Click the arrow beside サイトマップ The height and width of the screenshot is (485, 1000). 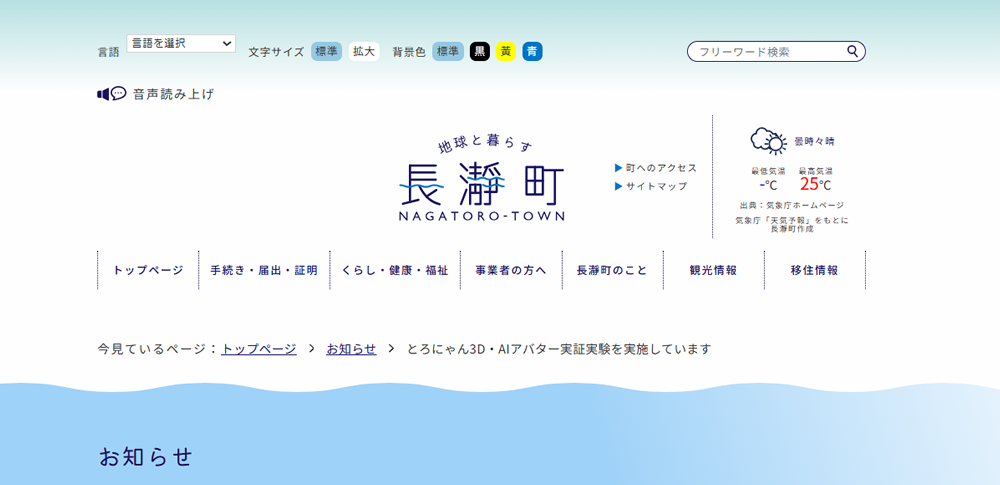pyautogui.click(x=618, y=186)
